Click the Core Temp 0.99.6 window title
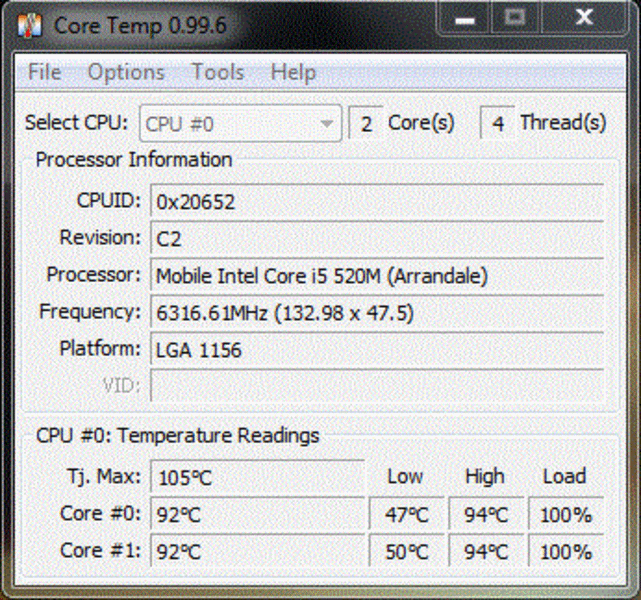Image resolution: width=641 pixels, height=600 pixels. [140, 26]
